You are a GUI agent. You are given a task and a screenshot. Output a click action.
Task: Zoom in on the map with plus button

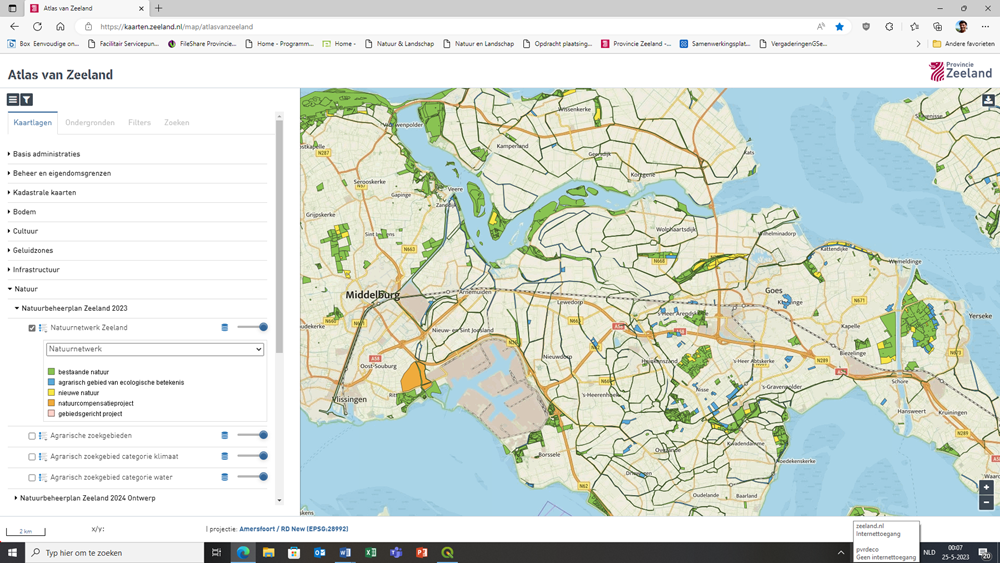(986, 488)
